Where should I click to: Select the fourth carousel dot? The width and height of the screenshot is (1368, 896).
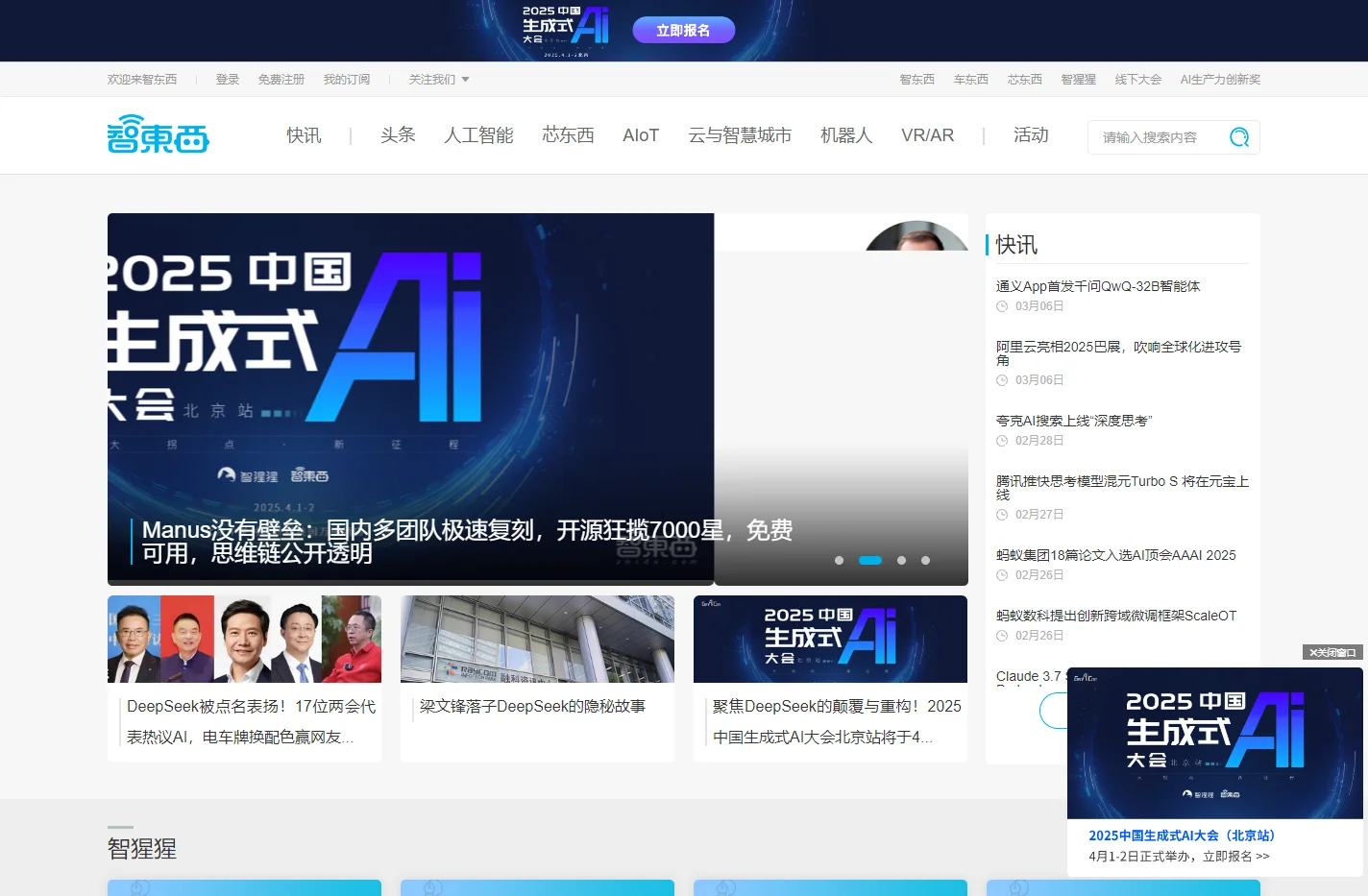[x=926, y=560]
